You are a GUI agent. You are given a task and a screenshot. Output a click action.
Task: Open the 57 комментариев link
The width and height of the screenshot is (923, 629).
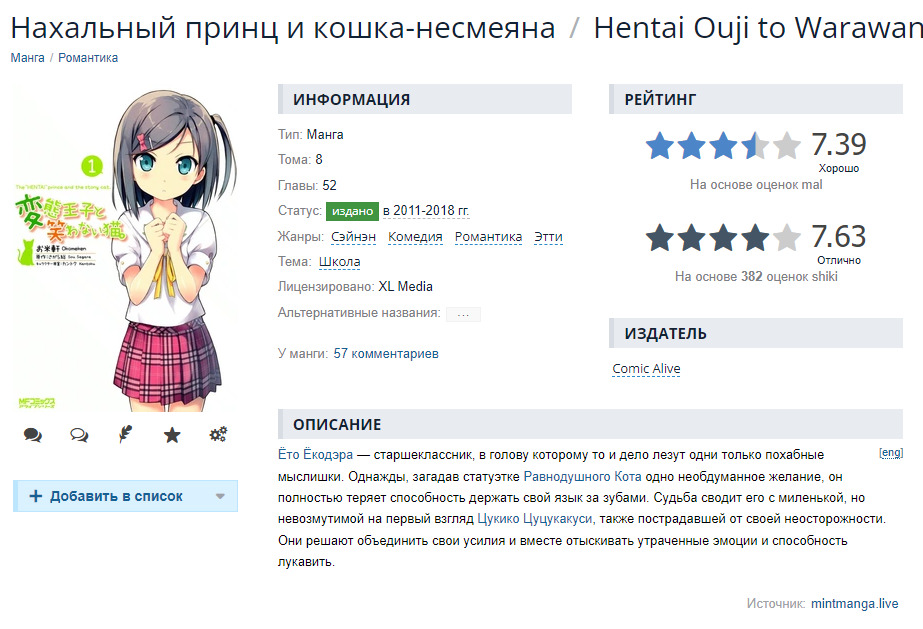click(x=386, y=354)
